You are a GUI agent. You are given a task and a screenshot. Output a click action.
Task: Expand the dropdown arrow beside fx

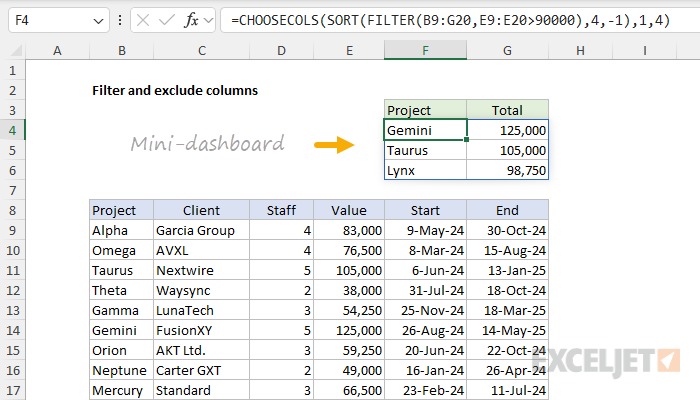click(x=208, y=20)
